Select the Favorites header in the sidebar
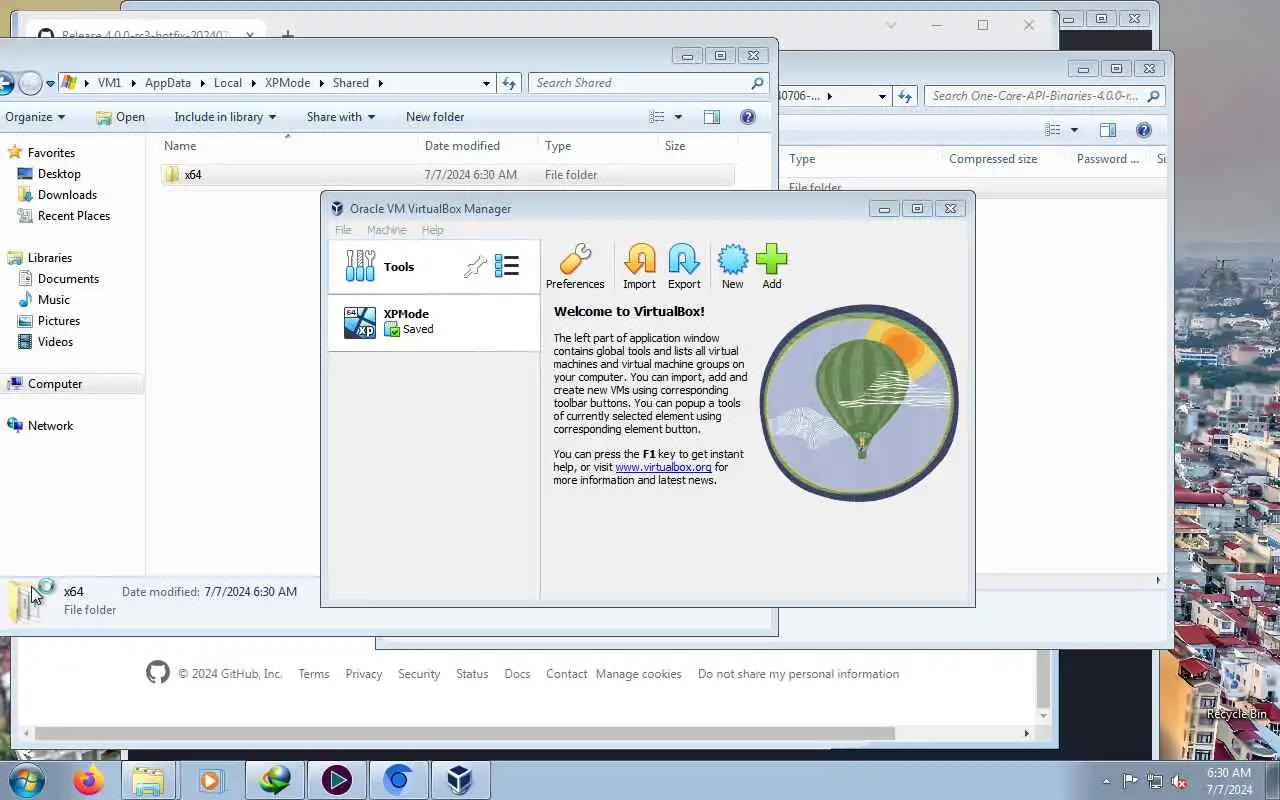The height and width of the screenshot is (800, 1280). (51, 153)
